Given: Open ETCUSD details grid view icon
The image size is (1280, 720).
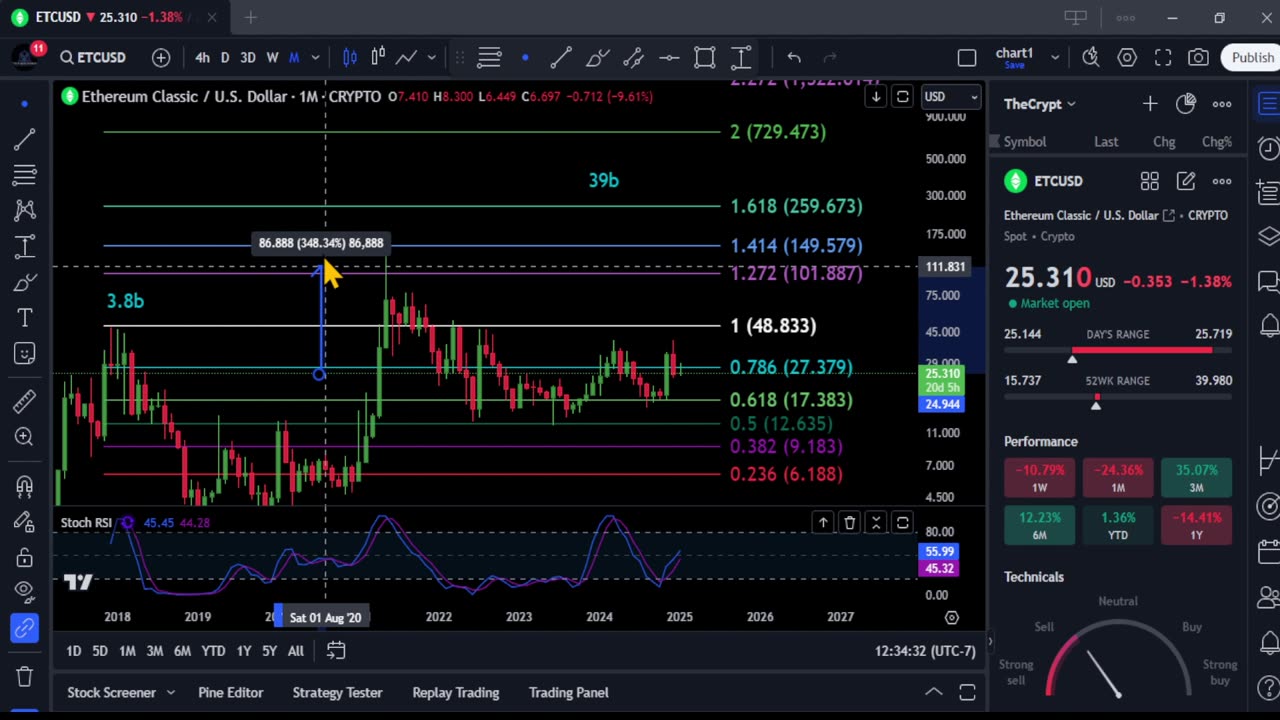Looking at the screenshot, I should [1150, 181].
